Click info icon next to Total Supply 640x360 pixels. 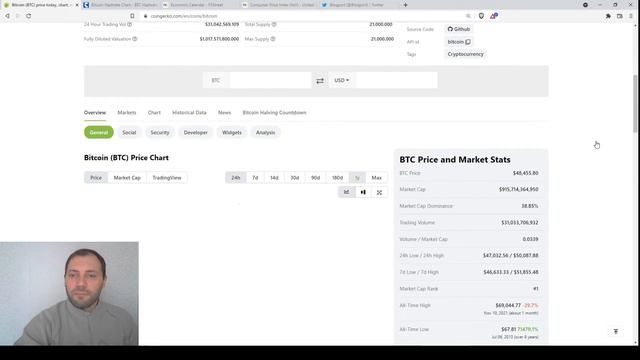click(x=274, y=24)
